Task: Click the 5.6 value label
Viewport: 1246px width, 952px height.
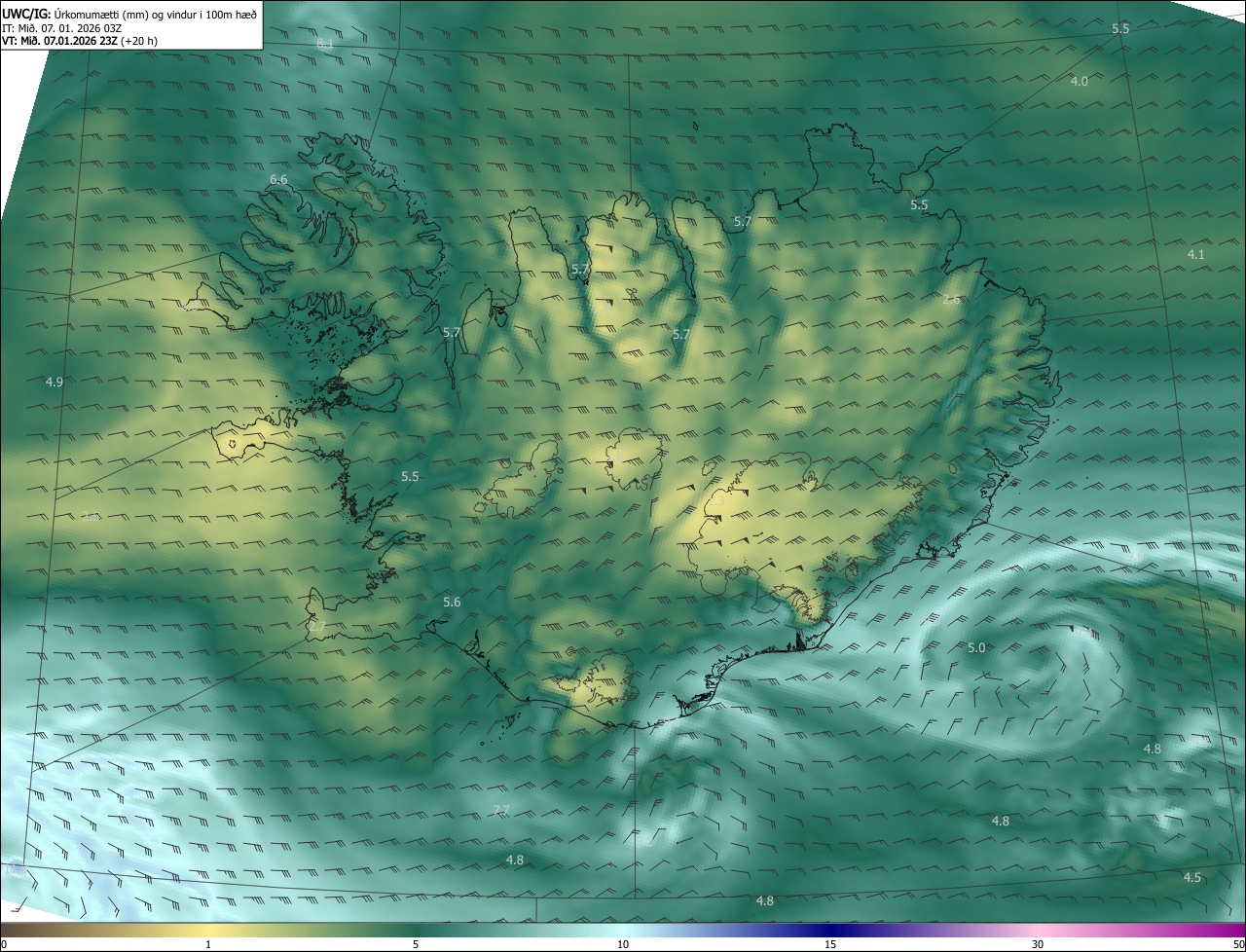Action: (452, 603)
